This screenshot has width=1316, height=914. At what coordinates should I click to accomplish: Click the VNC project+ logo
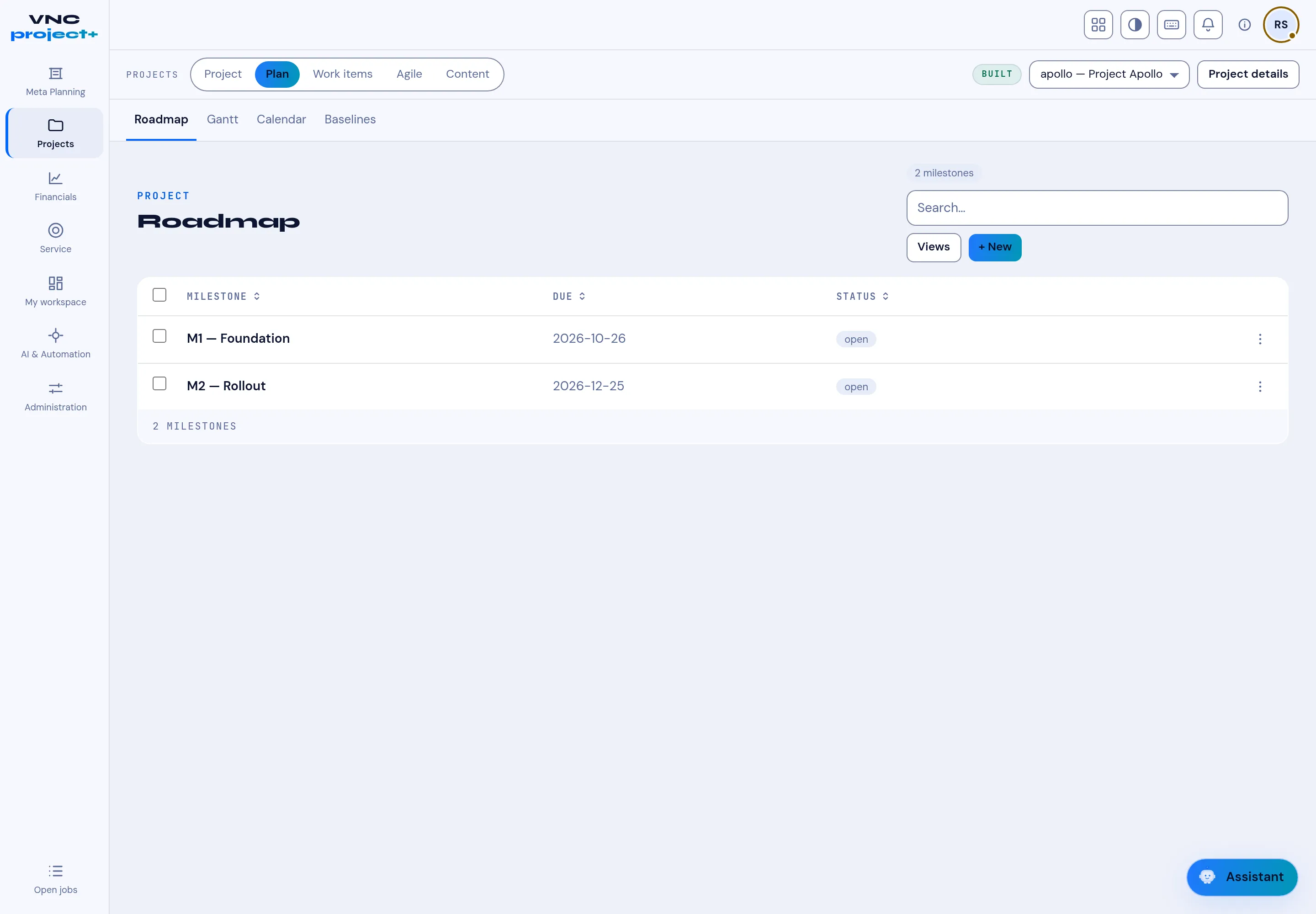point(54,27)
